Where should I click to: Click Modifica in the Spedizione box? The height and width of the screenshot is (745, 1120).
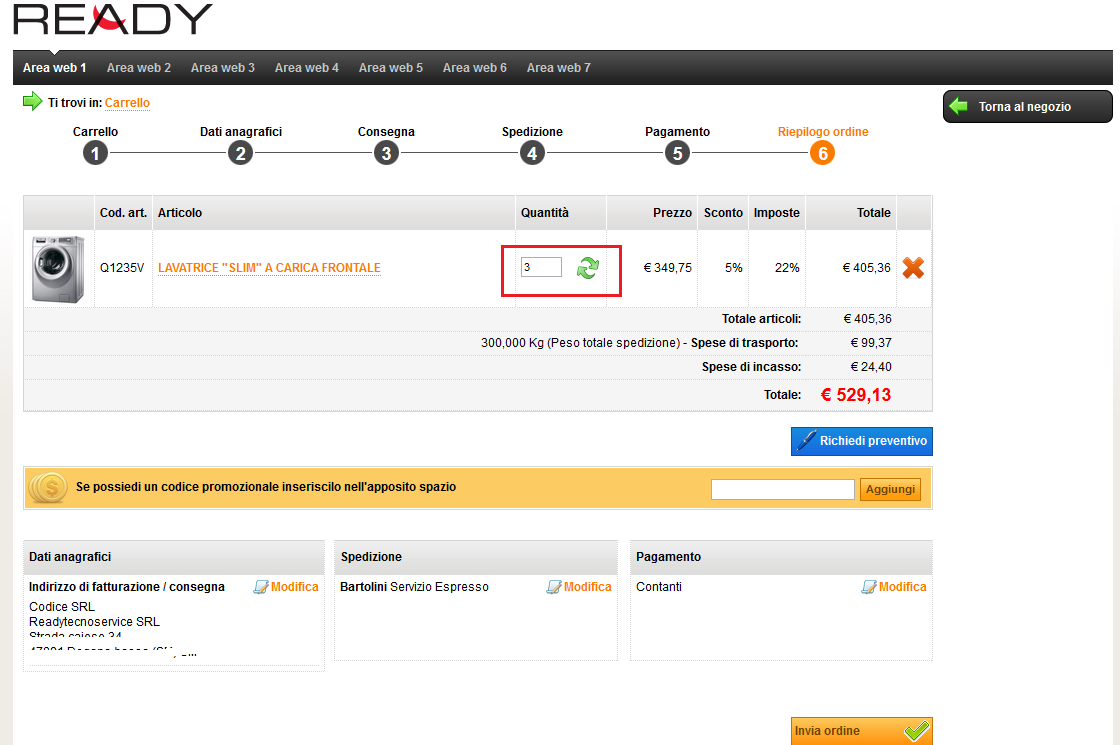pos(579,586)
